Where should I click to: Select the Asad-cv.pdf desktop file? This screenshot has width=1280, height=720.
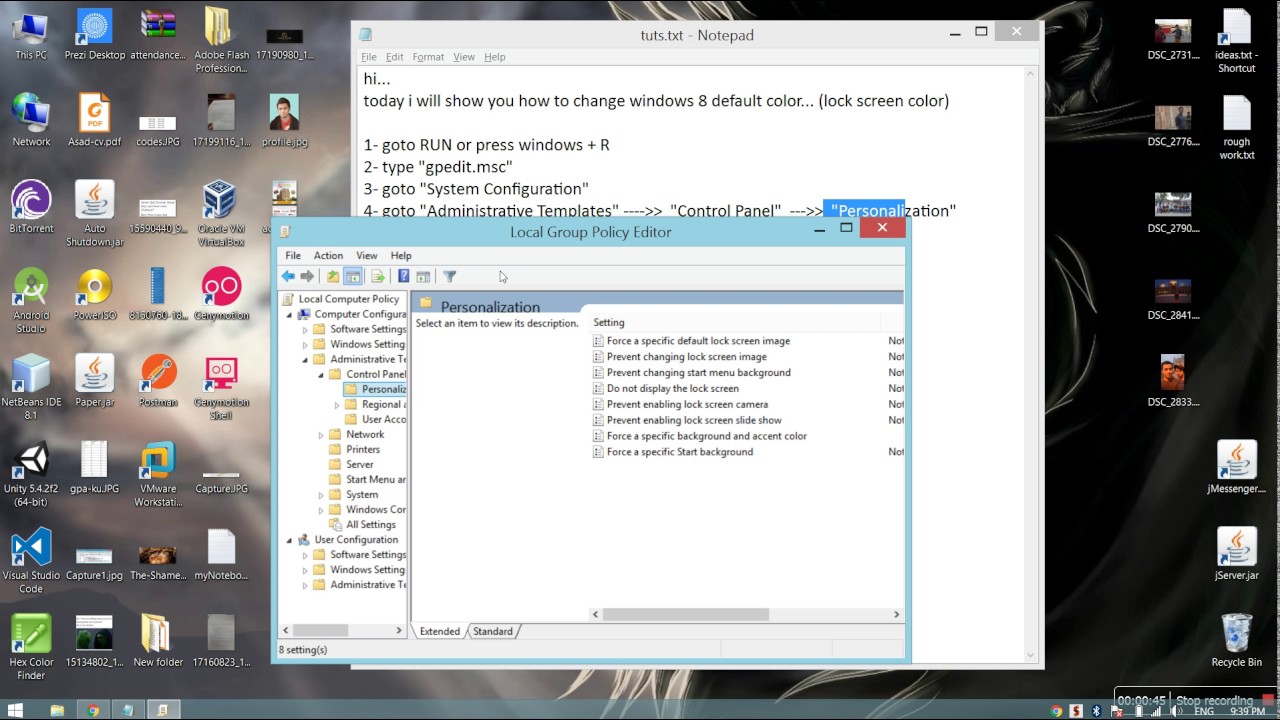coord(95,120)
